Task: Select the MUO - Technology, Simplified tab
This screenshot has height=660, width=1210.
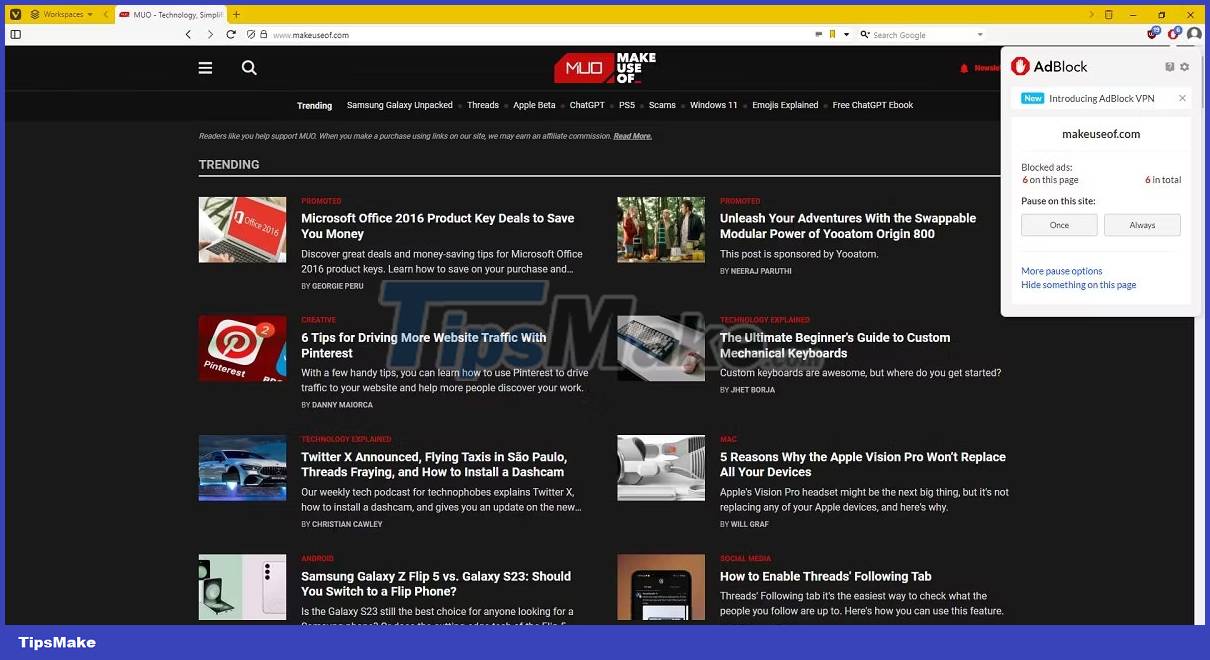Action: (170, 15)
